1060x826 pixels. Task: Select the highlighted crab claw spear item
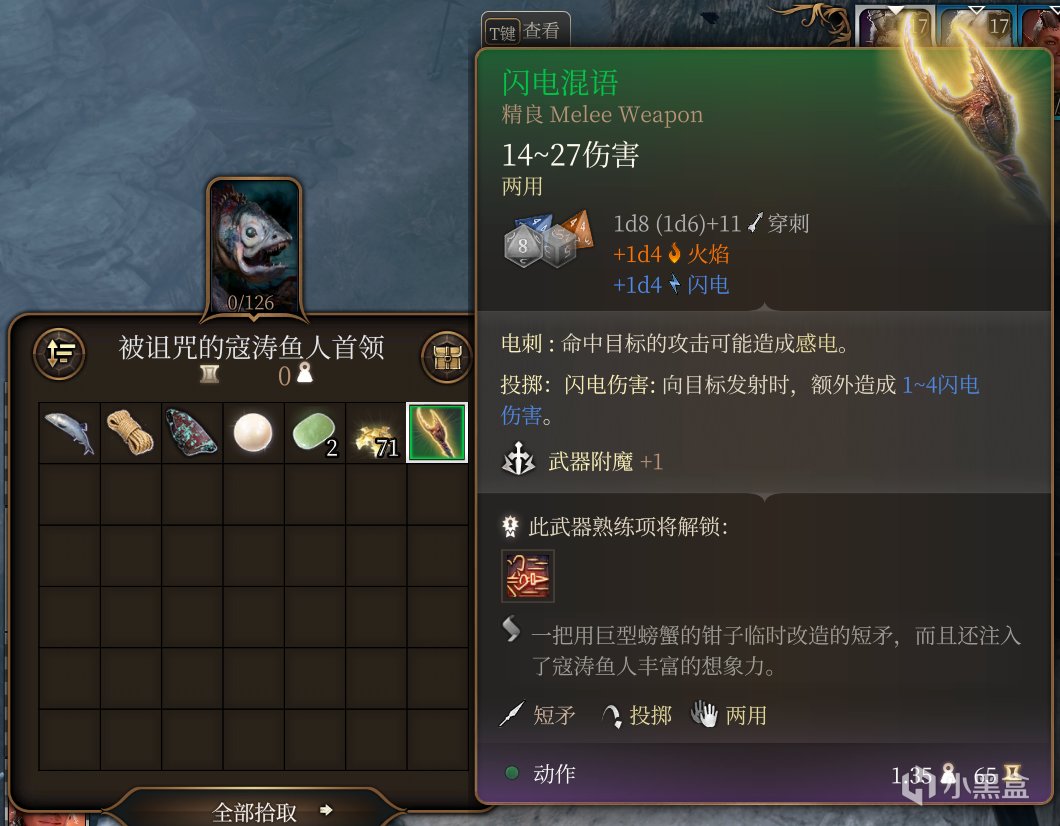coord(437,433)
